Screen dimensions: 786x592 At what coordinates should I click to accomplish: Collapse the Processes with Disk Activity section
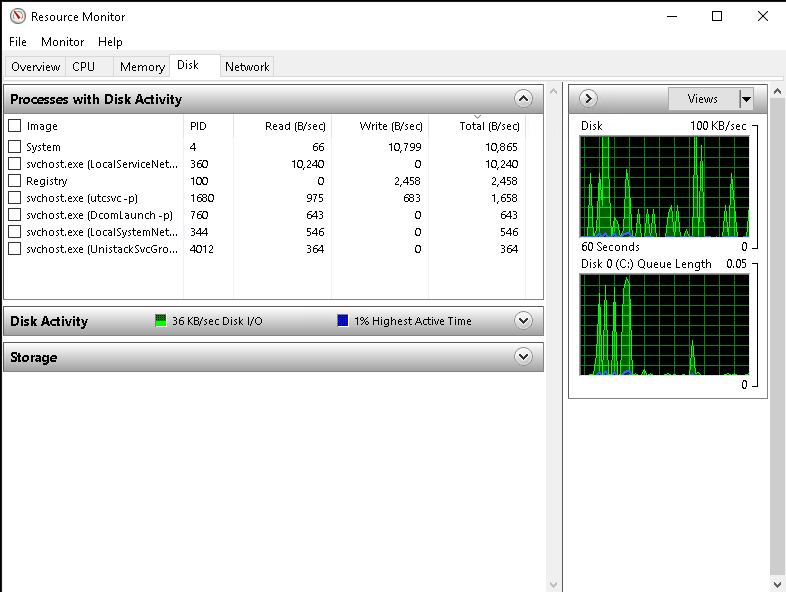pyautogui.click(x=522, y=99)
